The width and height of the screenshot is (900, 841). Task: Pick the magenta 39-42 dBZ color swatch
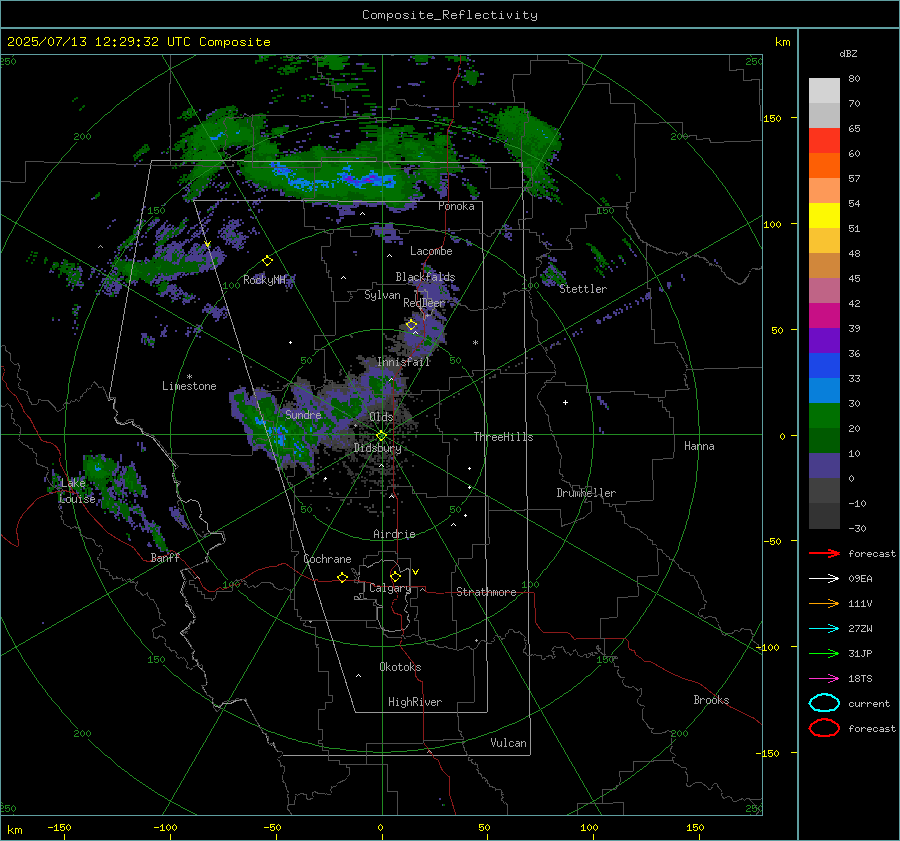824,316
